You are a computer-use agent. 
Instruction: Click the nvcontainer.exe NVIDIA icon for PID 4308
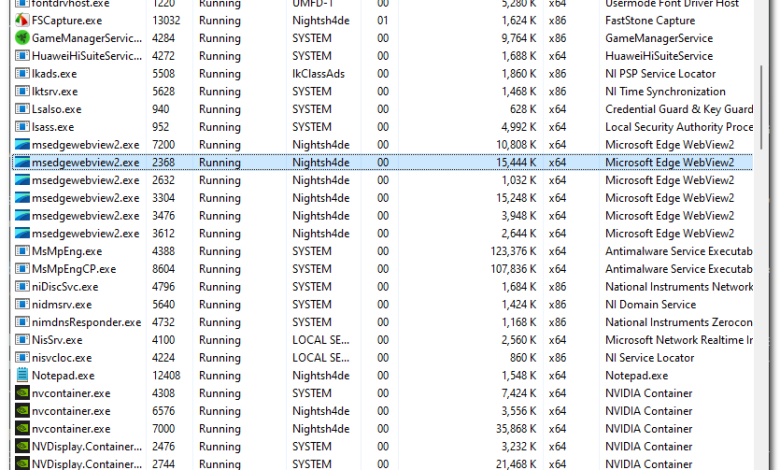(x=22, y=393)
